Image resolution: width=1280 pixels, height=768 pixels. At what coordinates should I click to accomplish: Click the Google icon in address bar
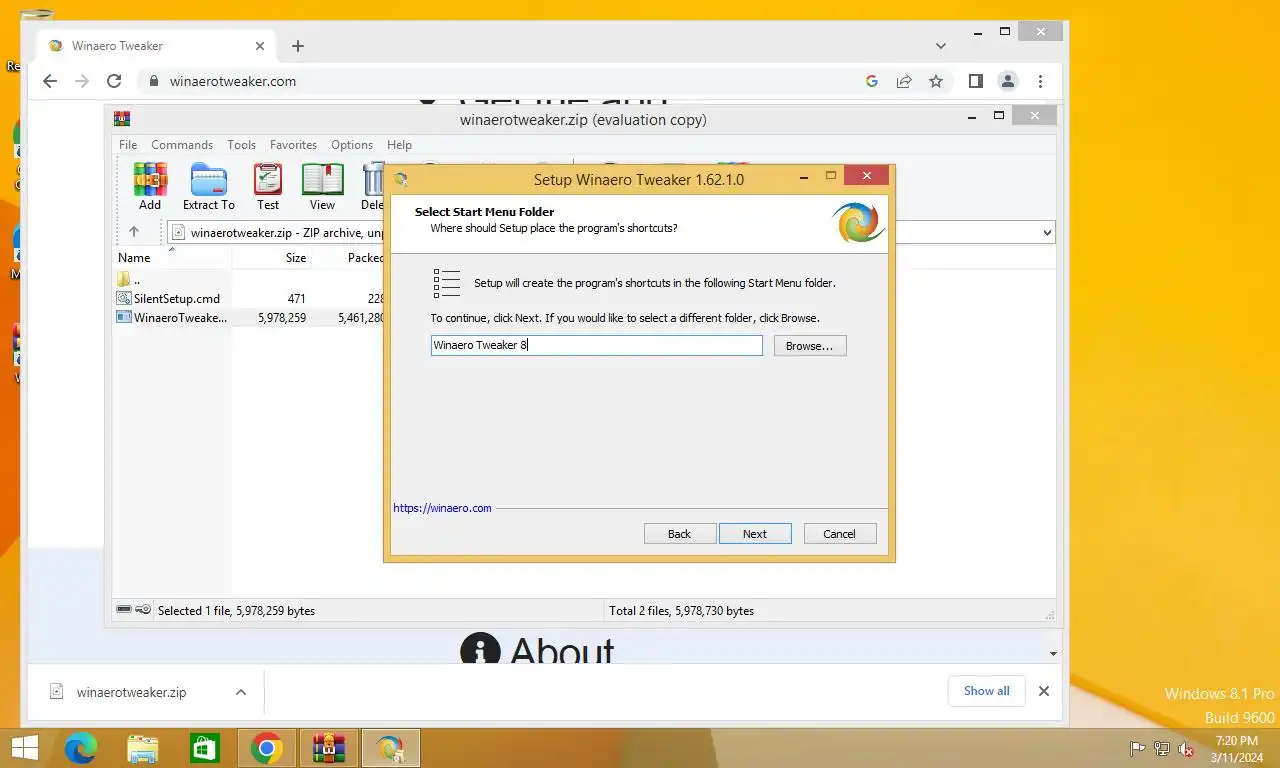(872, 81)
